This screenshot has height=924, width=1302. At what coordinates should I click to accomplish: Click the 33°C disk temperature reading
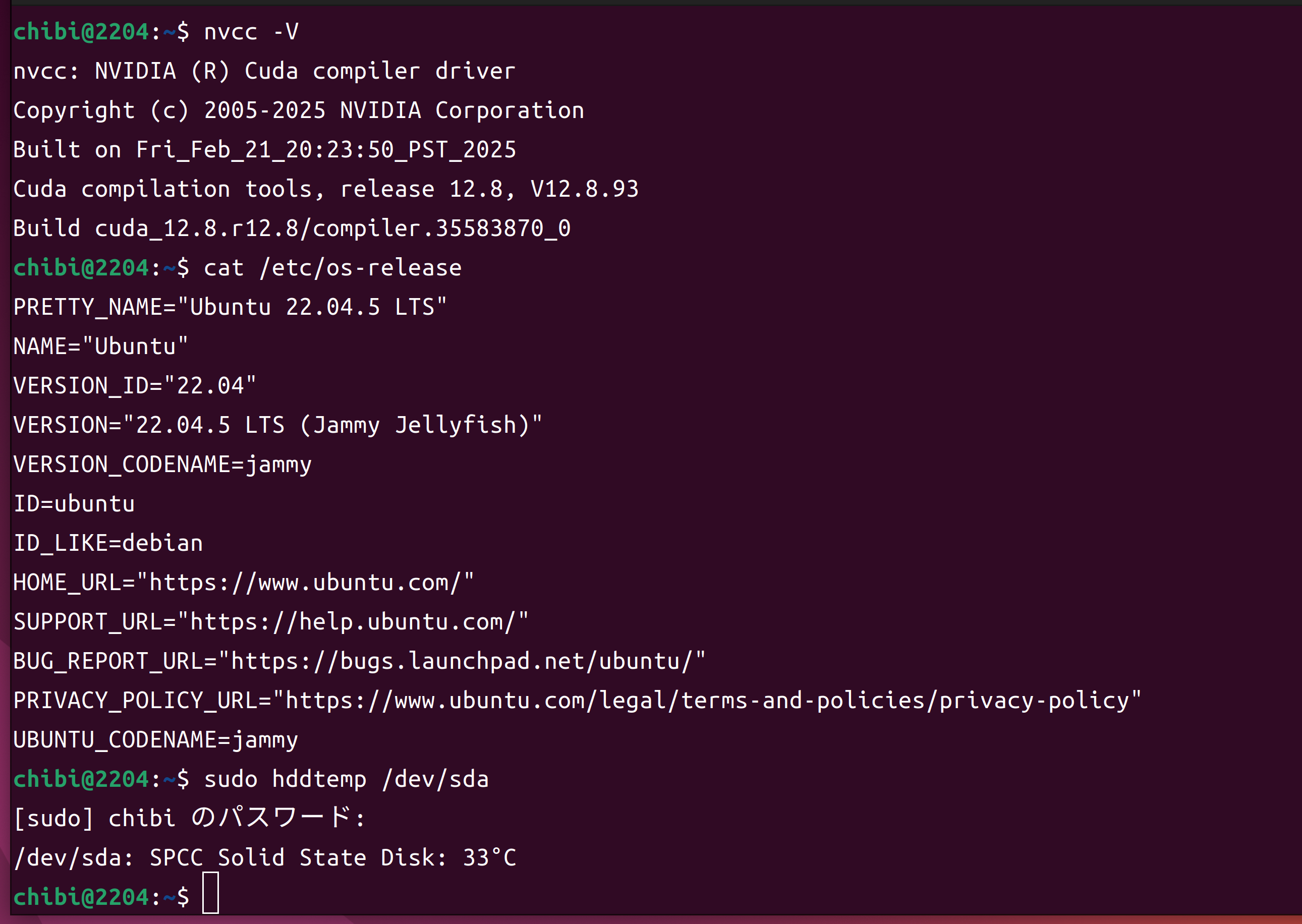click(489, 857)
